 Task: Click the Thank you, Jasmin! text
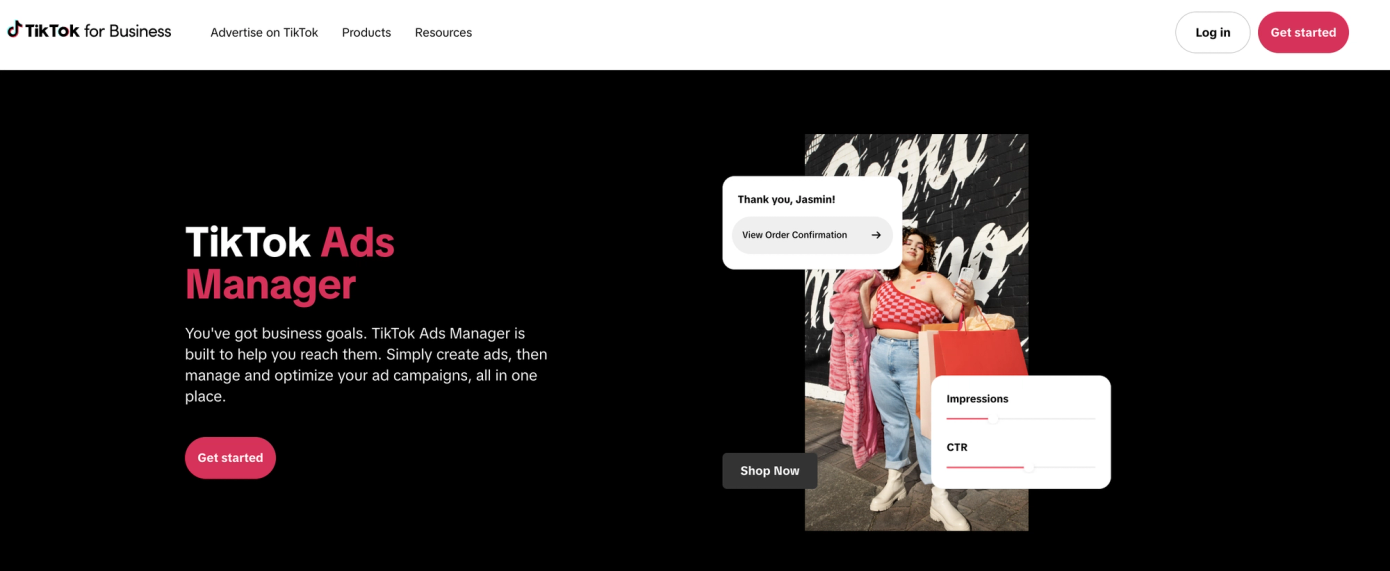point(786,199)
